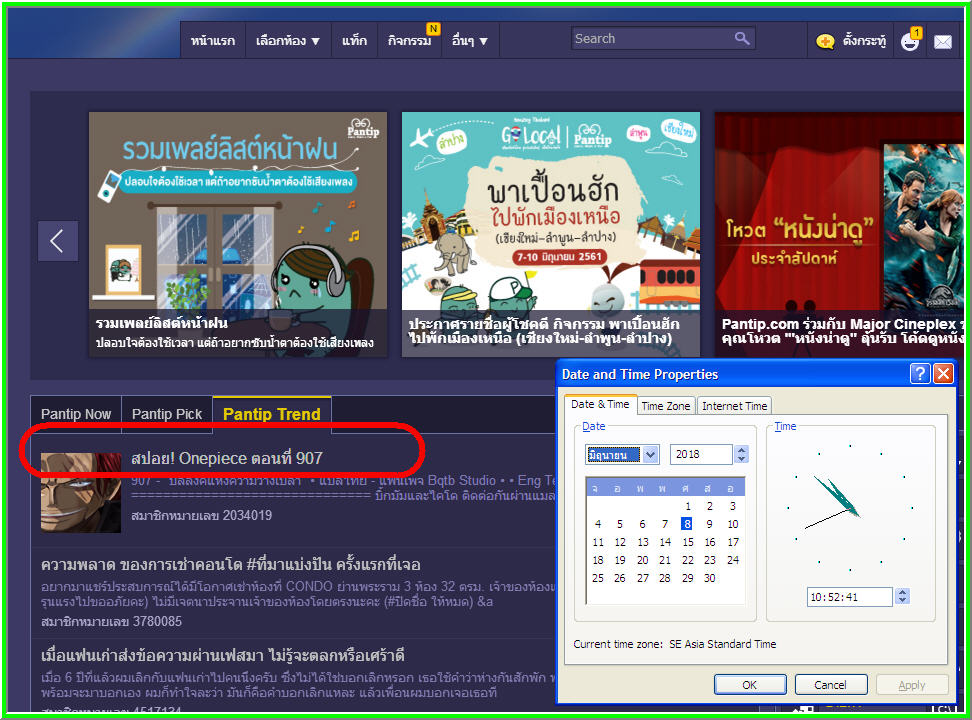Select day 1 in the calendar
This screenshot has width=972, height=720.
pos(687,506)
